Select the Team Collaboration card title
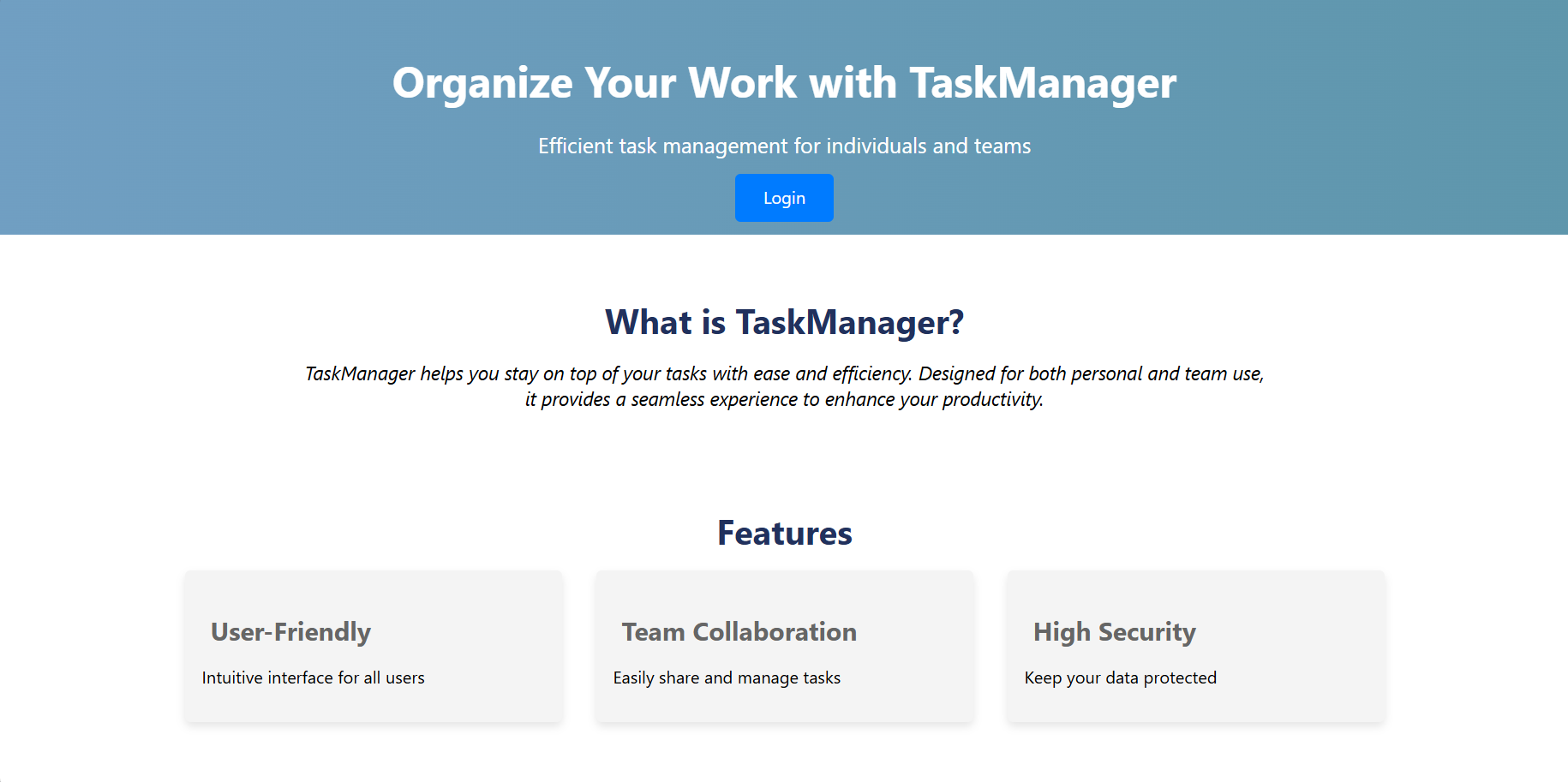This screenshot has width=1568, height=782. 739,632
